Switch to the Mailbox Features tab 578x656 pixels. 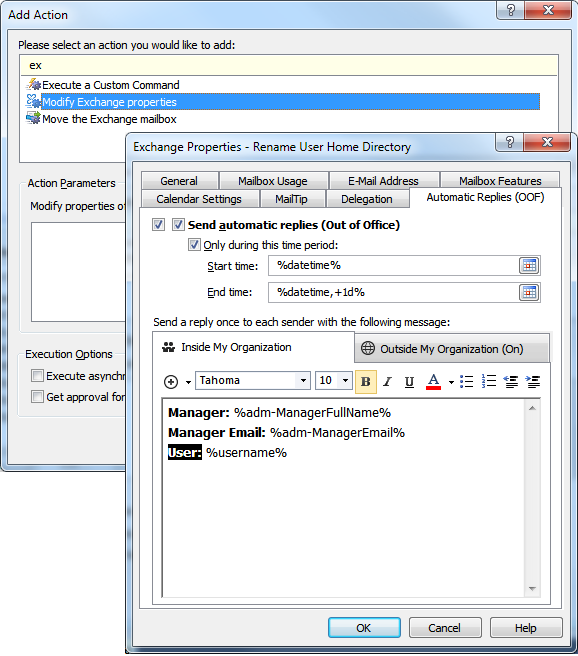tap(500, 181)
